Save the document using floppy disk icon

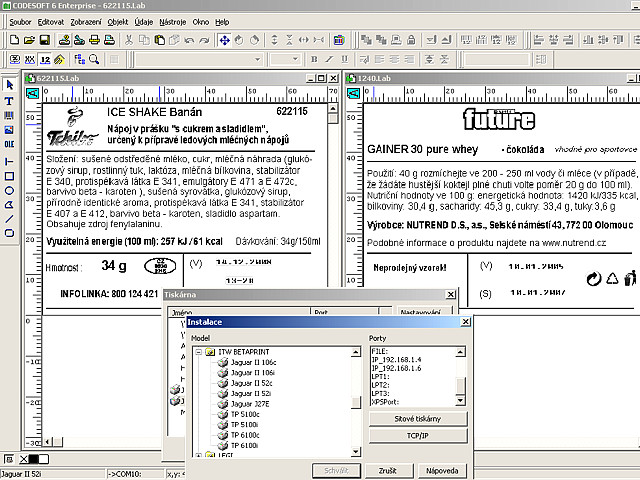[x=44, y=40]
